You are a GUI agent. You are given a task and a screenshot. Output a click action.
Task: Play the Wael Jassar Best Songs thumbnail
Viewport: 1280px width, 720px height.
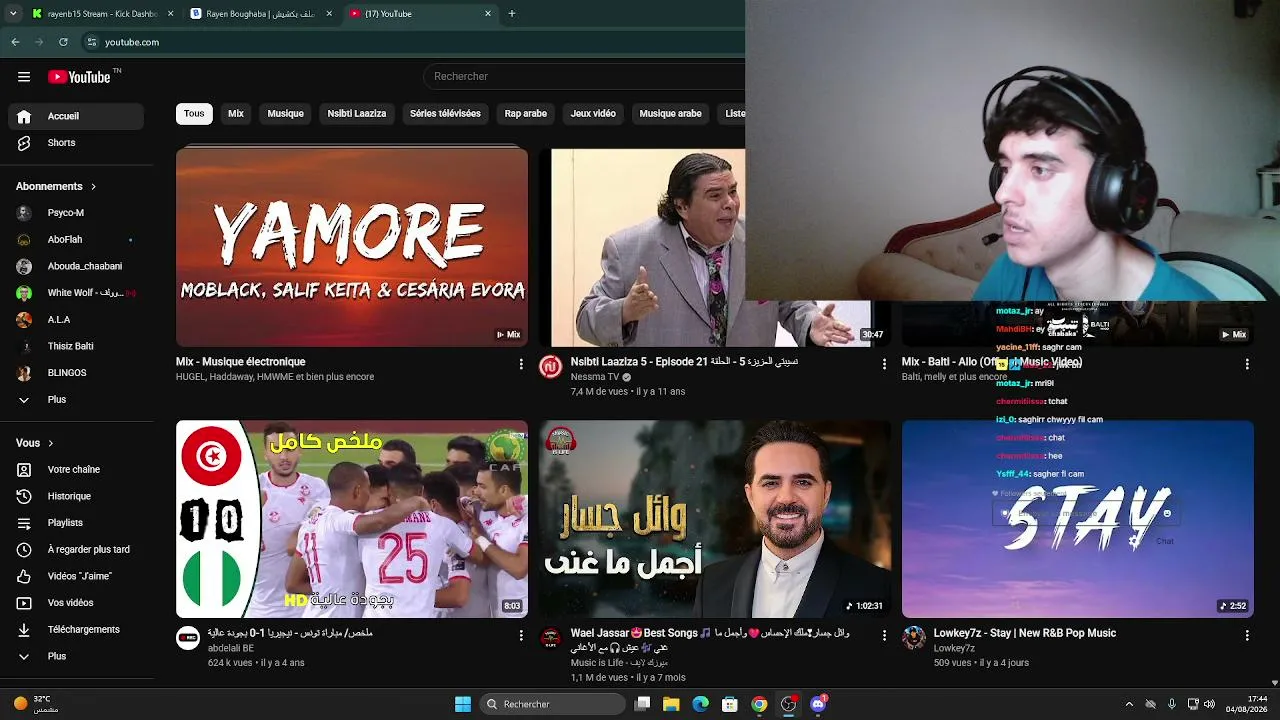[715, 519]
